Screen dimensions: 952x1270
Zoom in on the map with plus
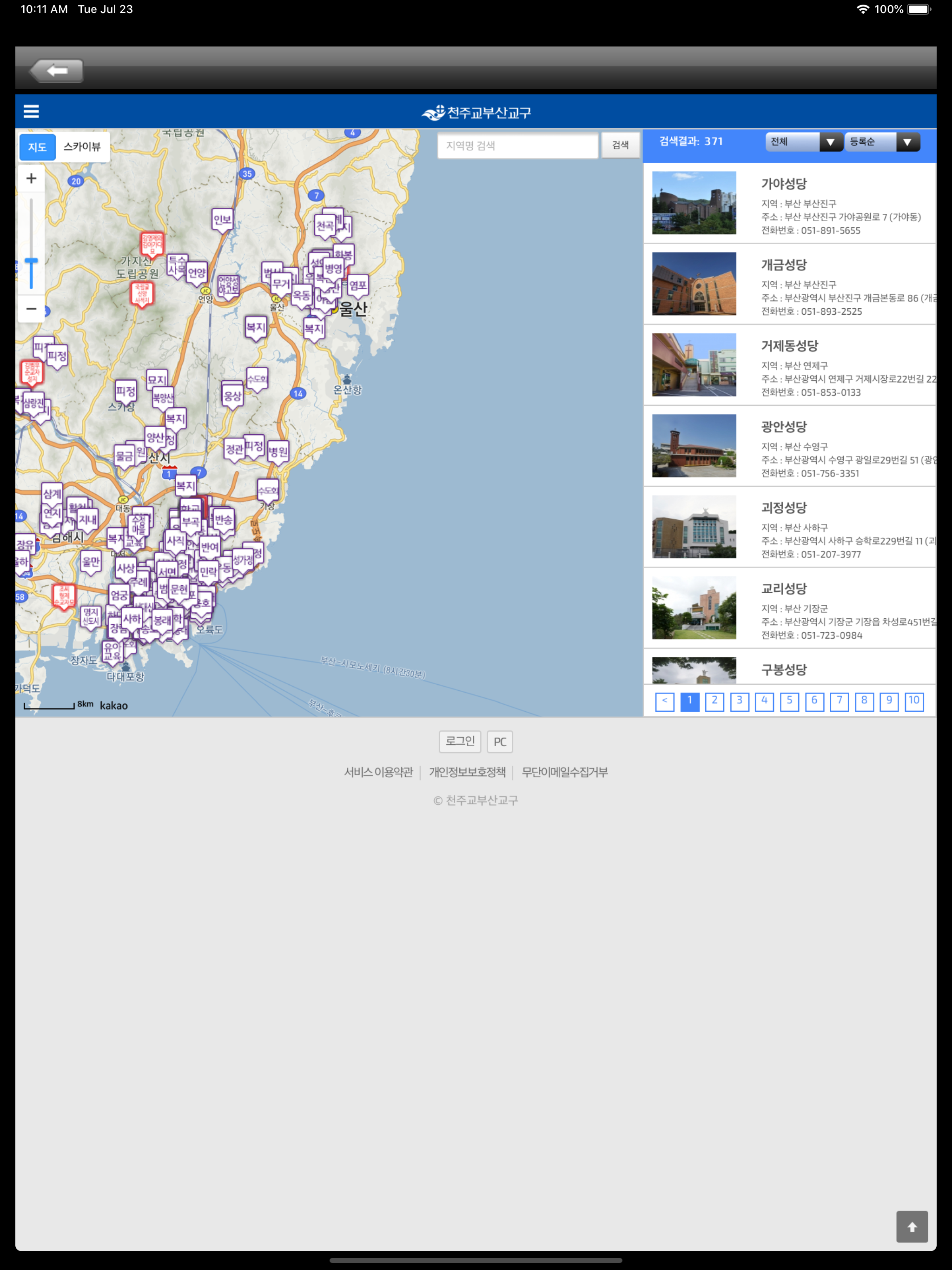point(32,179)
